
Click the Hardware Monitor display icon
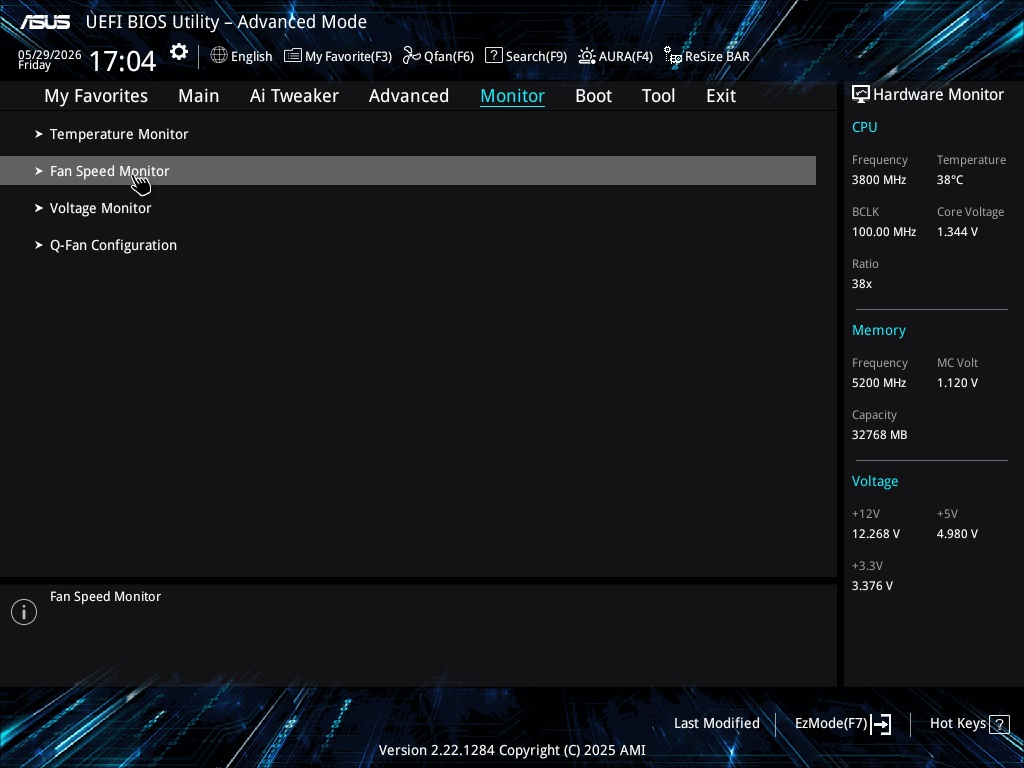[x=861, y=95]
